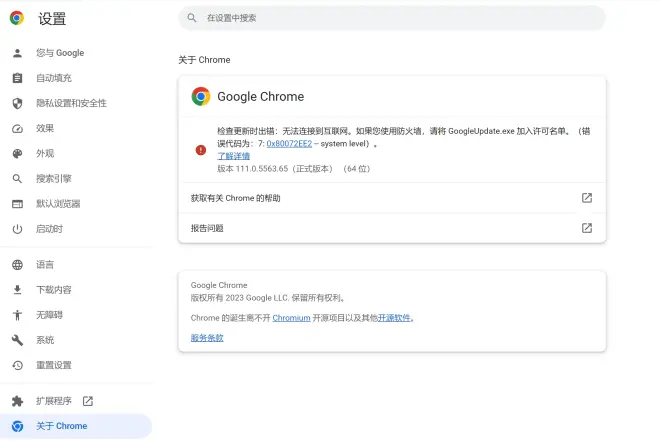Go to 下载内容 settings section
Screen dimensions: 660x441
coord(53,290)
